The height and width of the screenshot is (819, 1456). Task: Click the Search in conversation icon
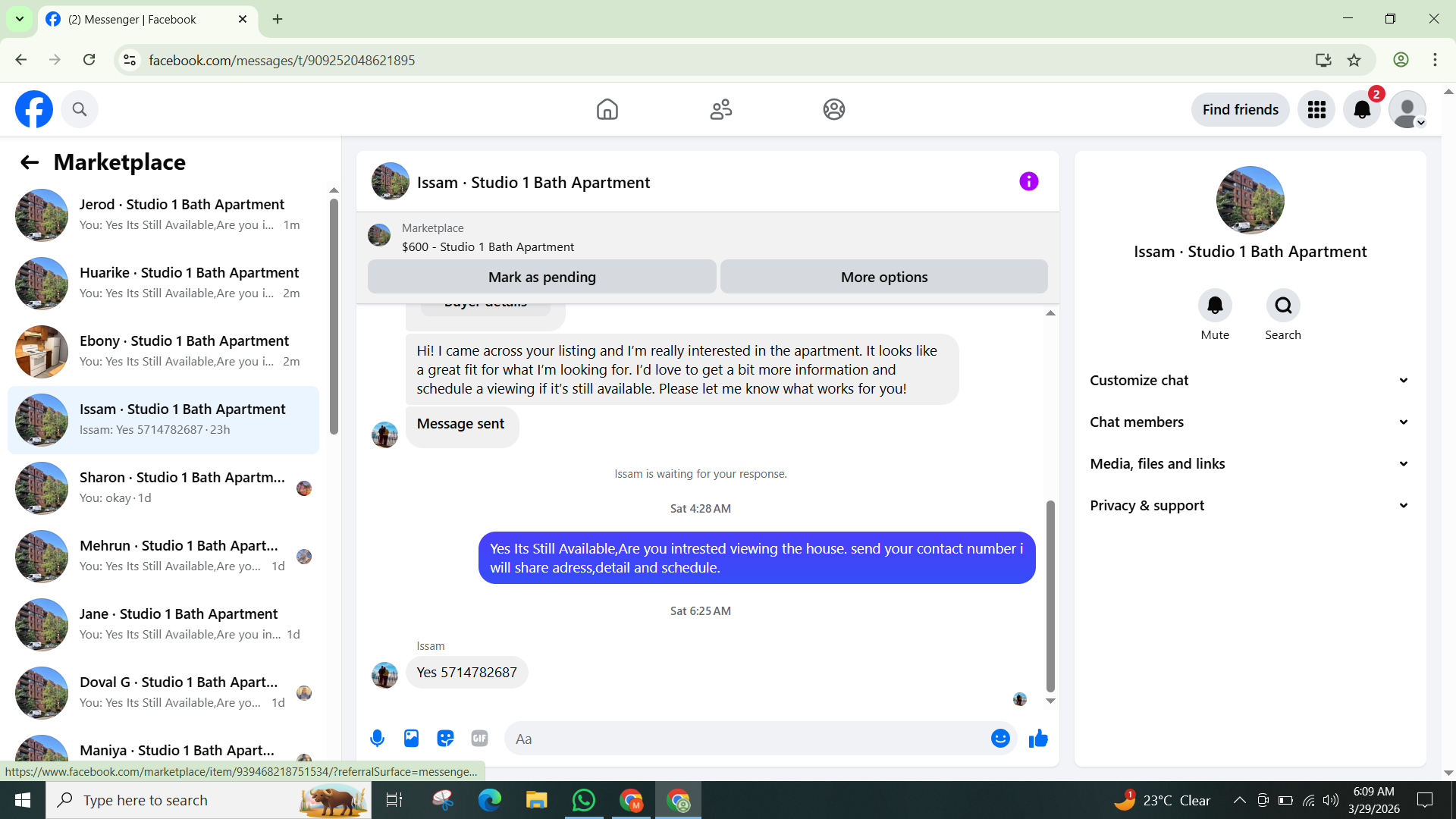(1283, 306)
